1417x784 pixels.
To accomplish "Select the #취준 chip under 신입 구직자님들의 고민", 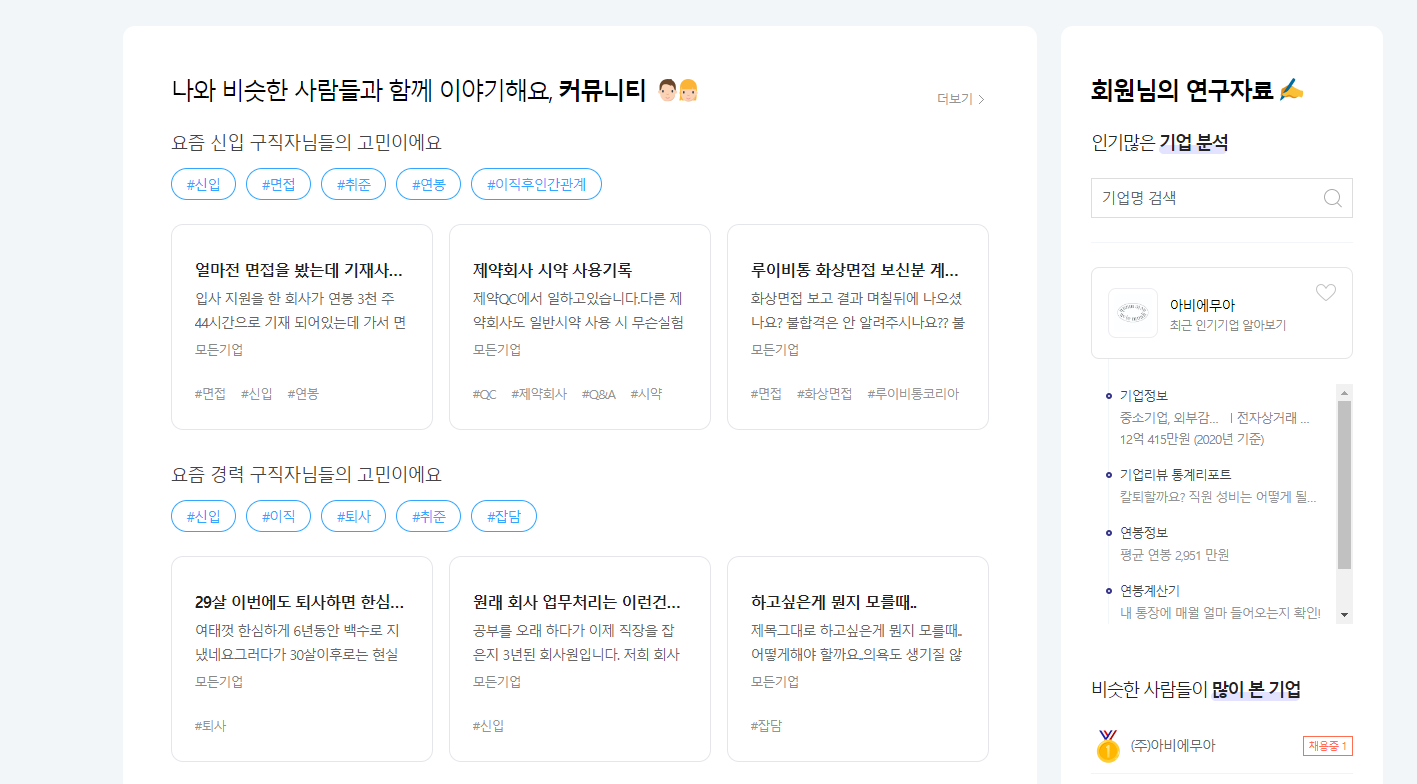I will point(353,184).
